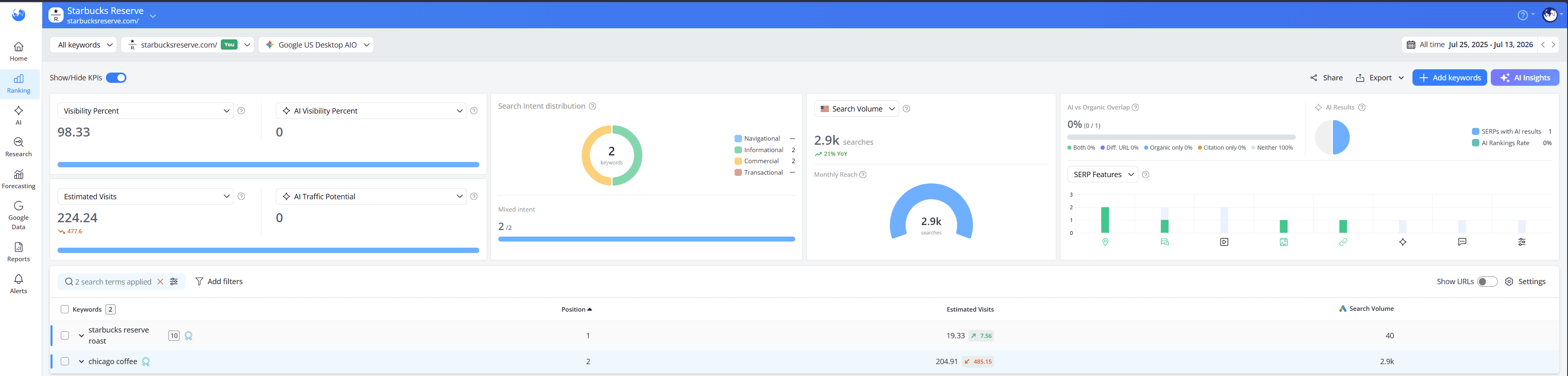Viewport: 1568px width, 376px height.
Task: Click the Commercial legend color swatch
Action: coord(738,161)
